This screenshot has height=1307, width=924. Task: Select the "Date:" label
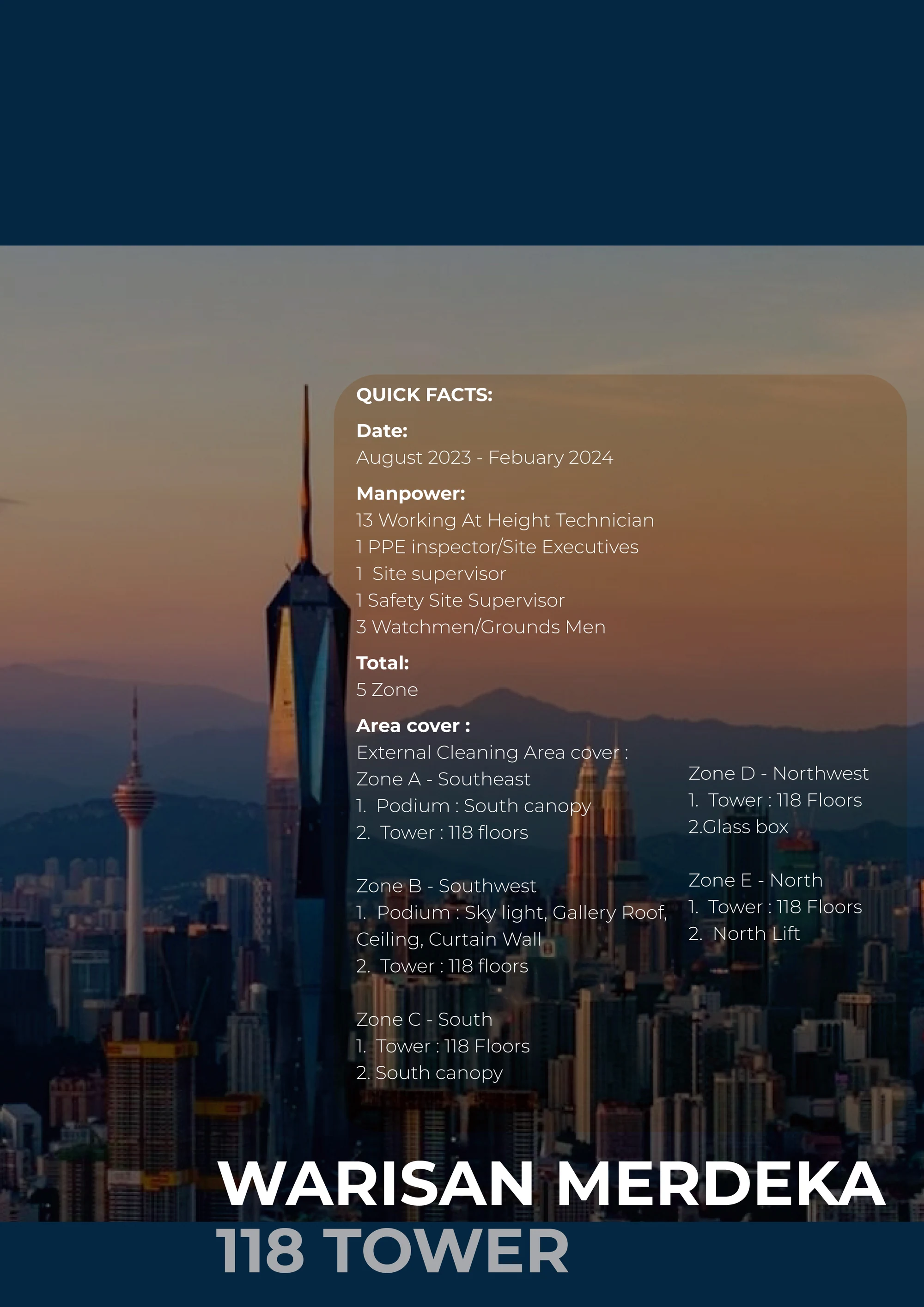[x=382, y=431]
